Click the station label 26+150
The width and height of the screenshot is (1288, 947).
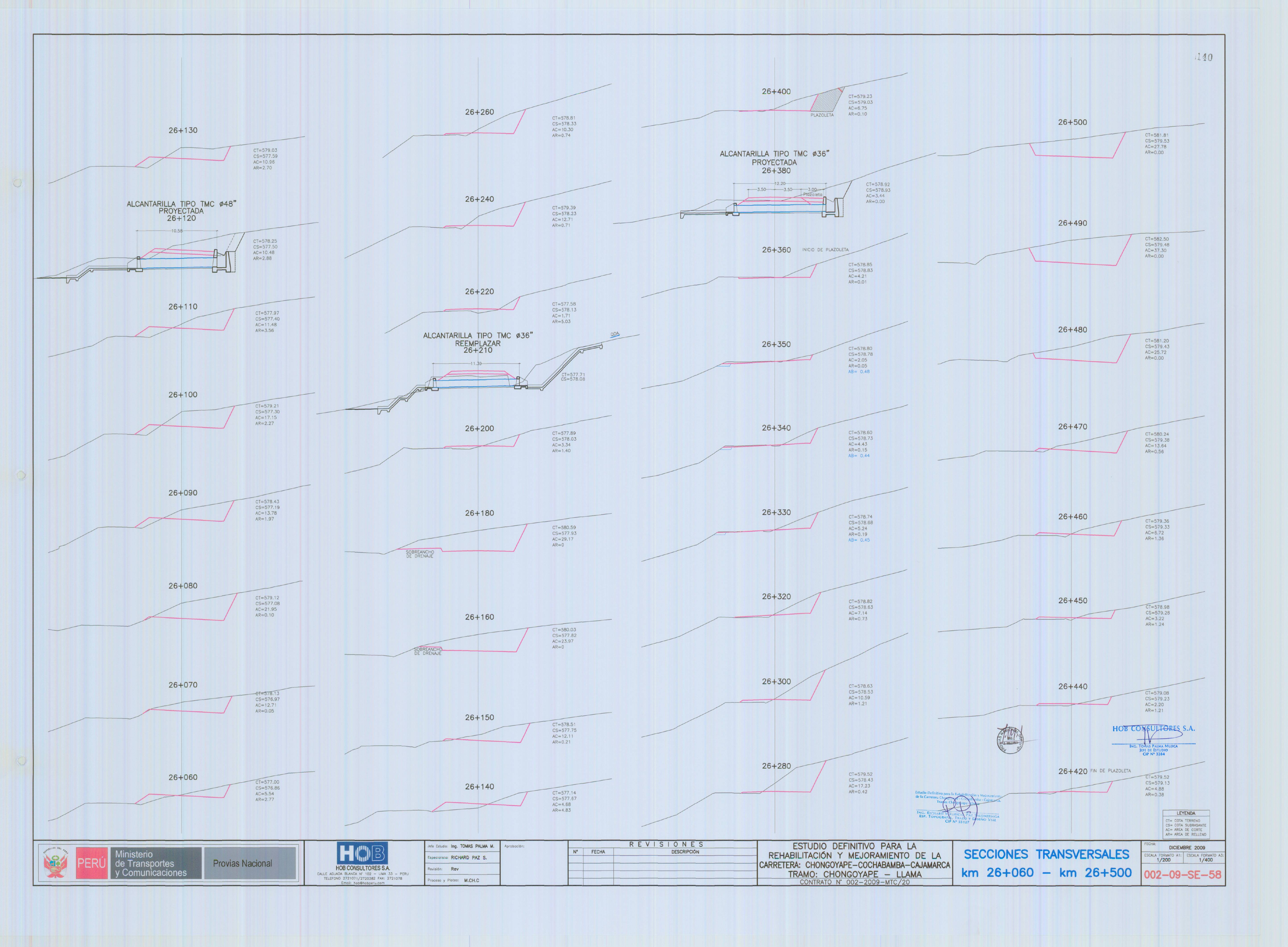pyautogui.click(x=479, y=718)
